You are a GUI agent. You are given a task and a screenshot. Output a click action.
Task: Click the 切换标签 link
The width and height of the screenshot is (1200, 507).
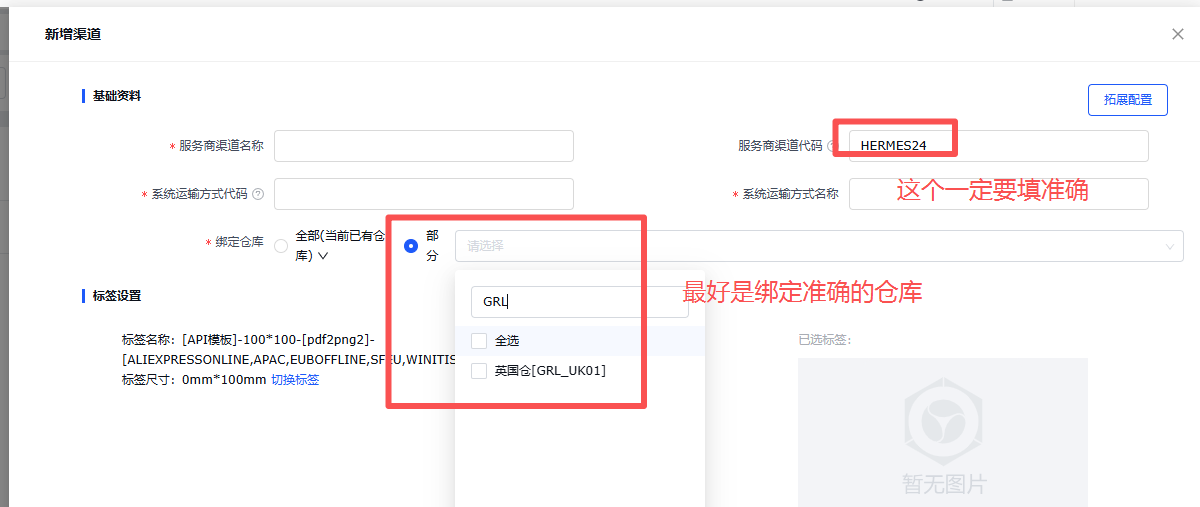pyautogui.click(x=295, y=380)
